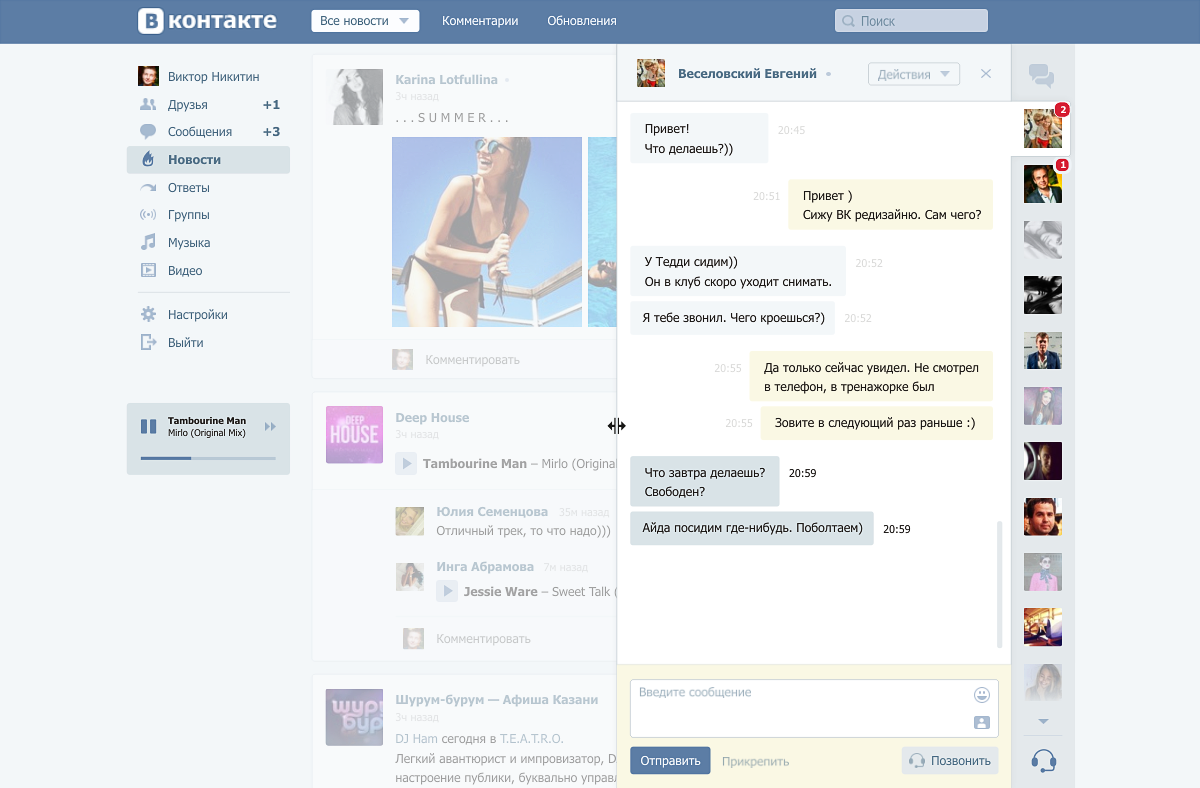Skip to the next track in the mini player

pyautogui.click(x=270, y=427)
